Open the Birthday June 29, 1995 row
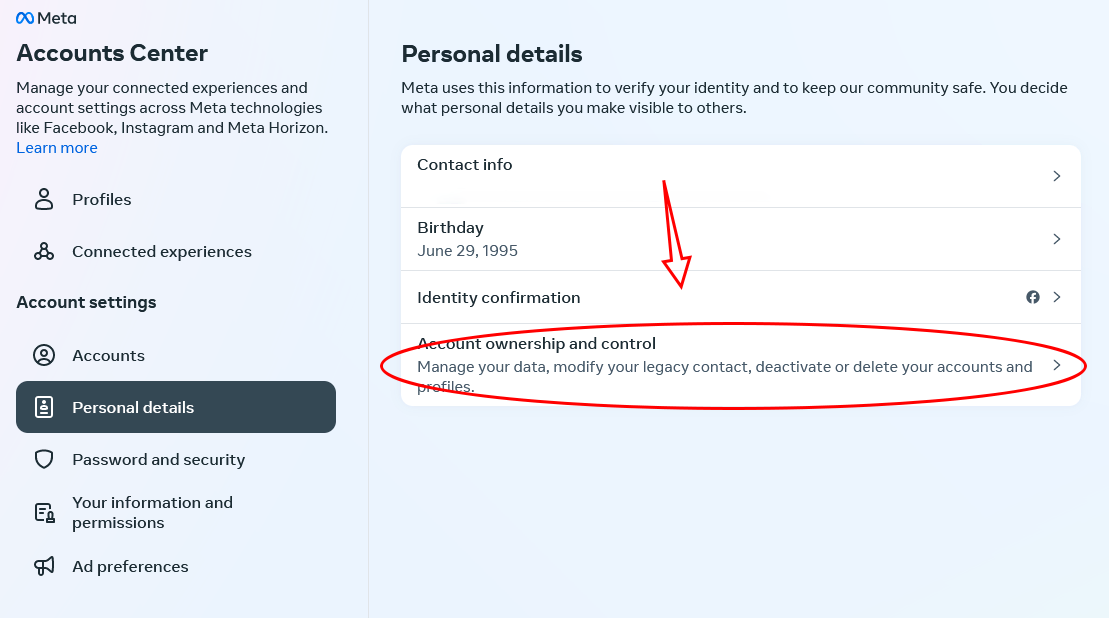 (x=700, y=239)
